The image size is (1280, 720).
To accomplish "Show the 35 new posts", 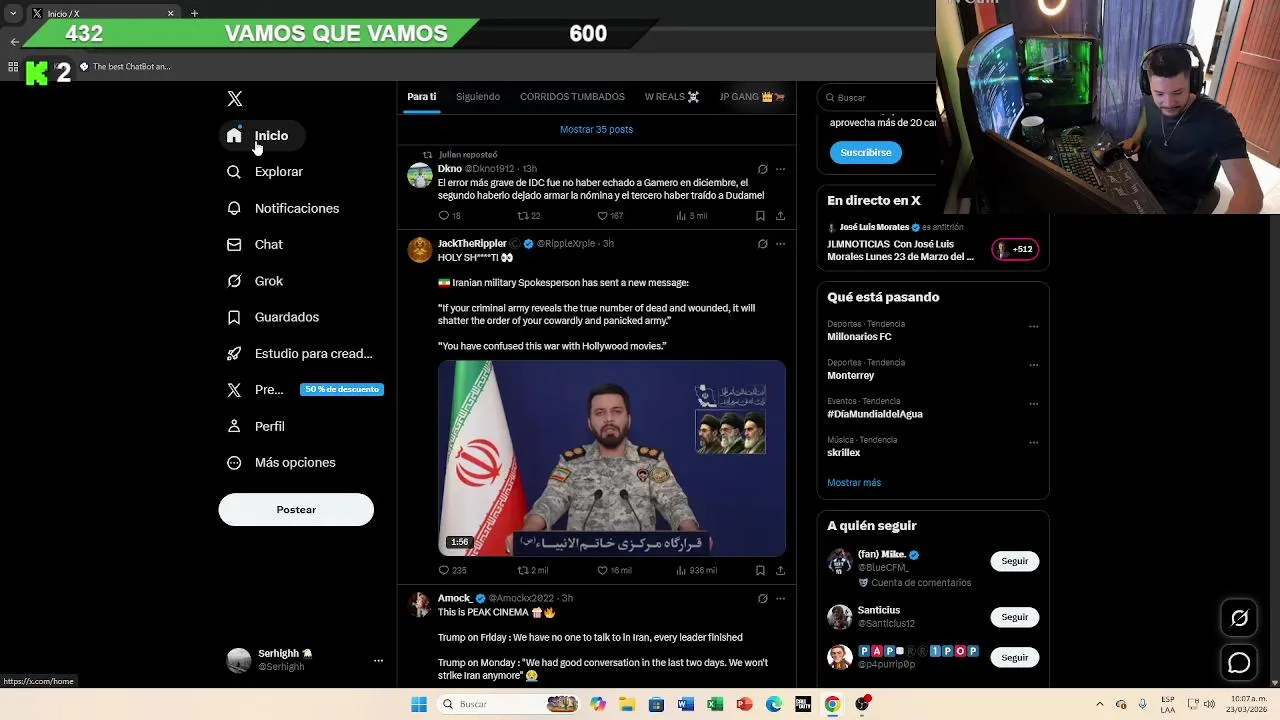I will (596, 129).
